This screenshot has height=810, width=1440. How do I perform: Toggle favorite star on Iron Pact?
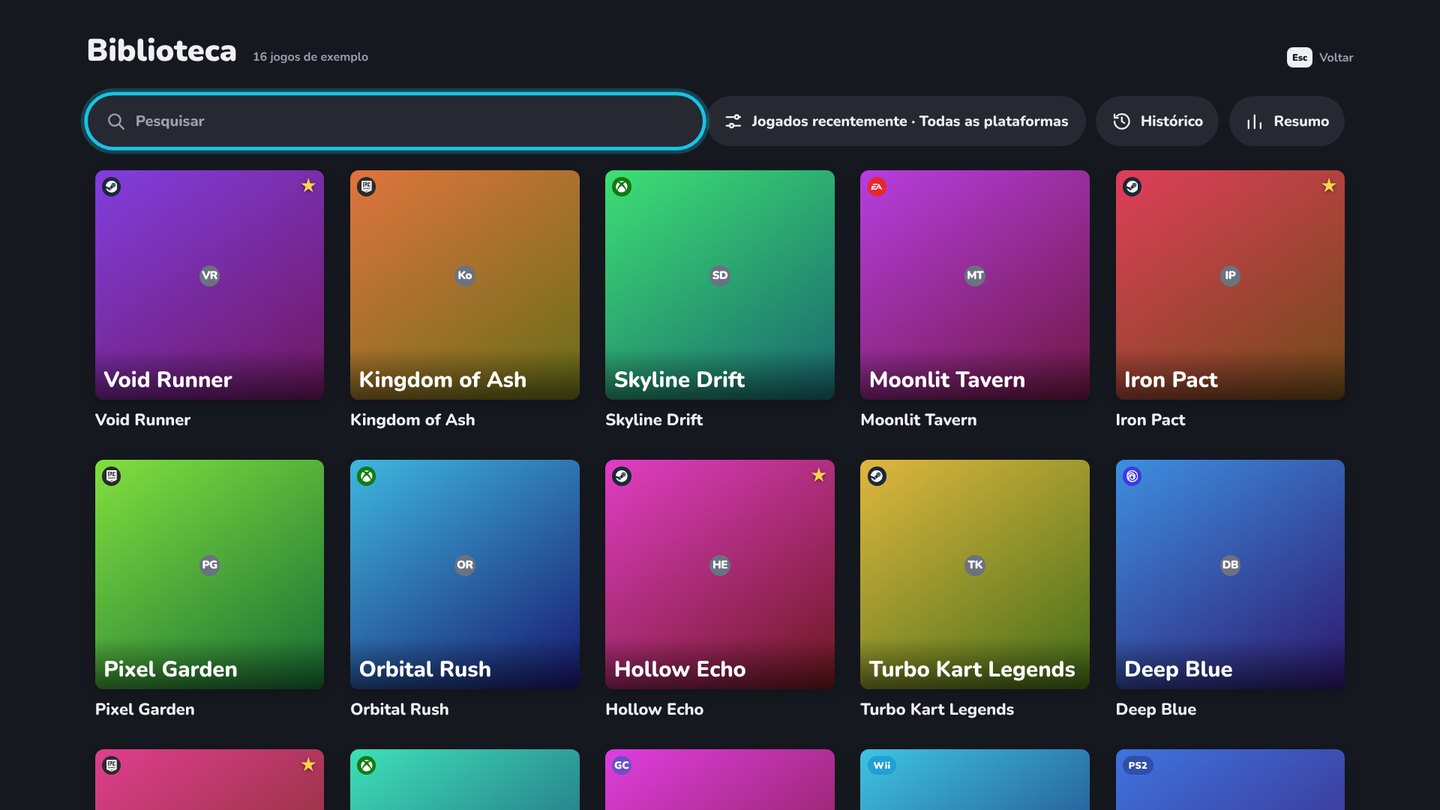coord(1328,186)
